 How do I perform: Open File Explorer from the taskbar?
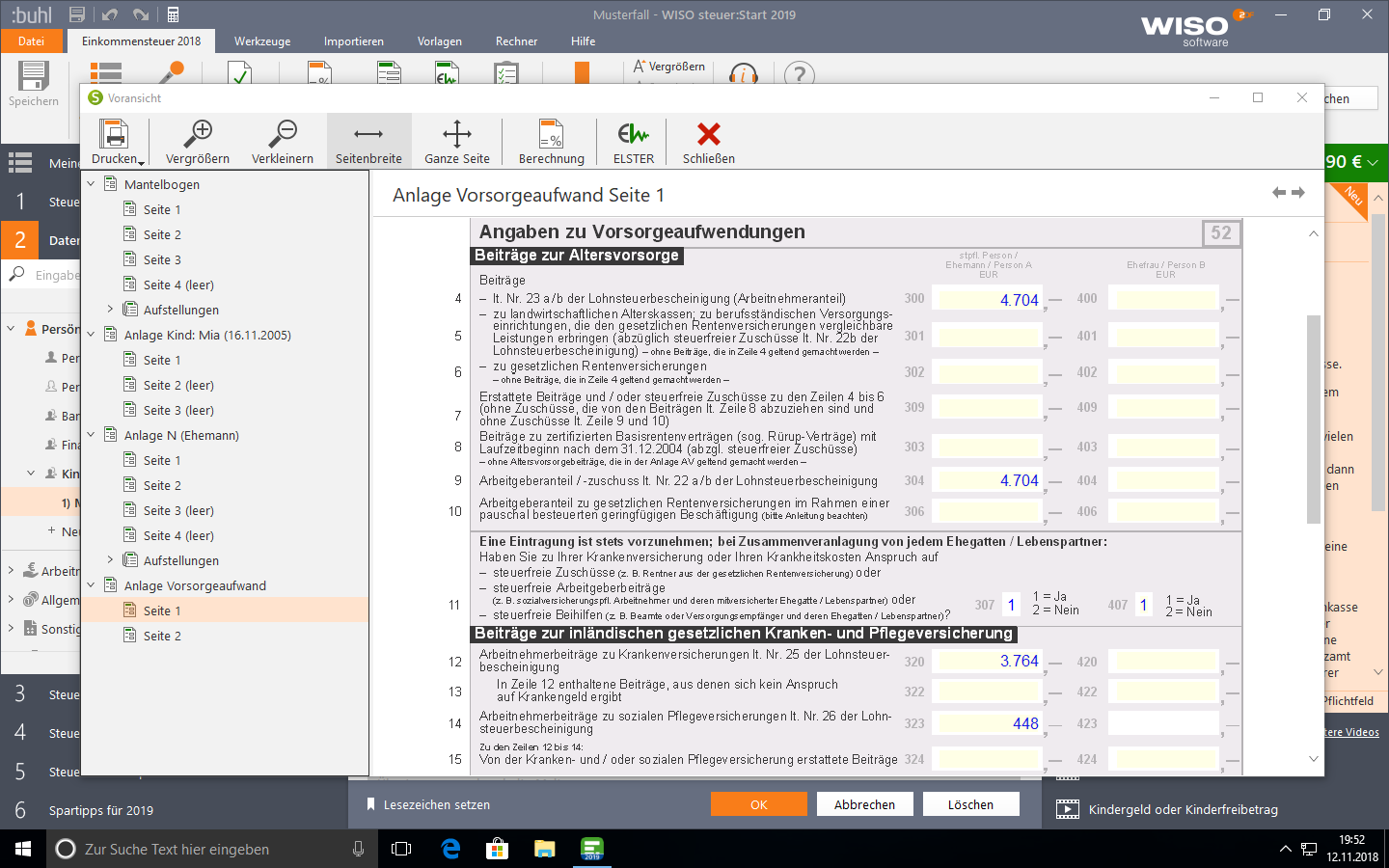(545, 849)
